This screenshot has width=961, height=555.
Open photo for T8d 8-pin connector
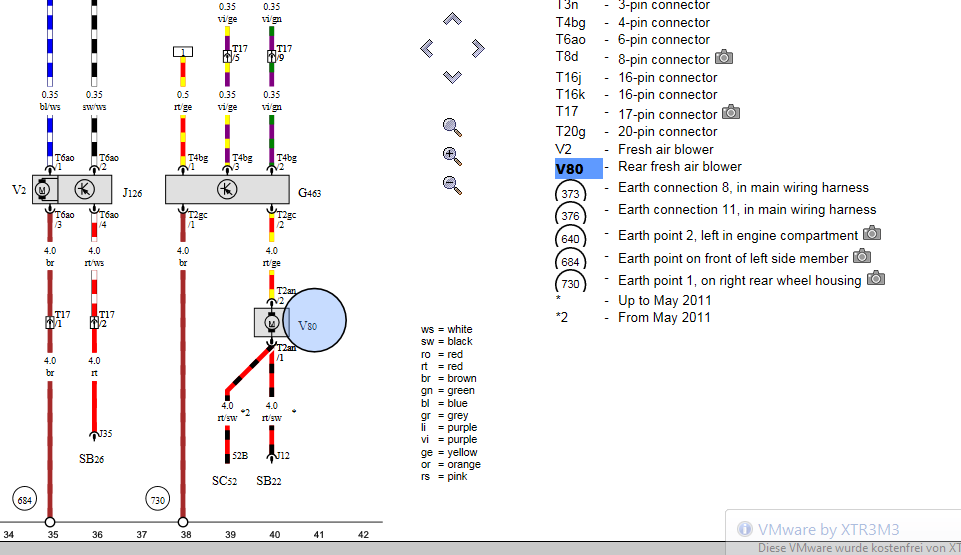[x=724, y=58]
